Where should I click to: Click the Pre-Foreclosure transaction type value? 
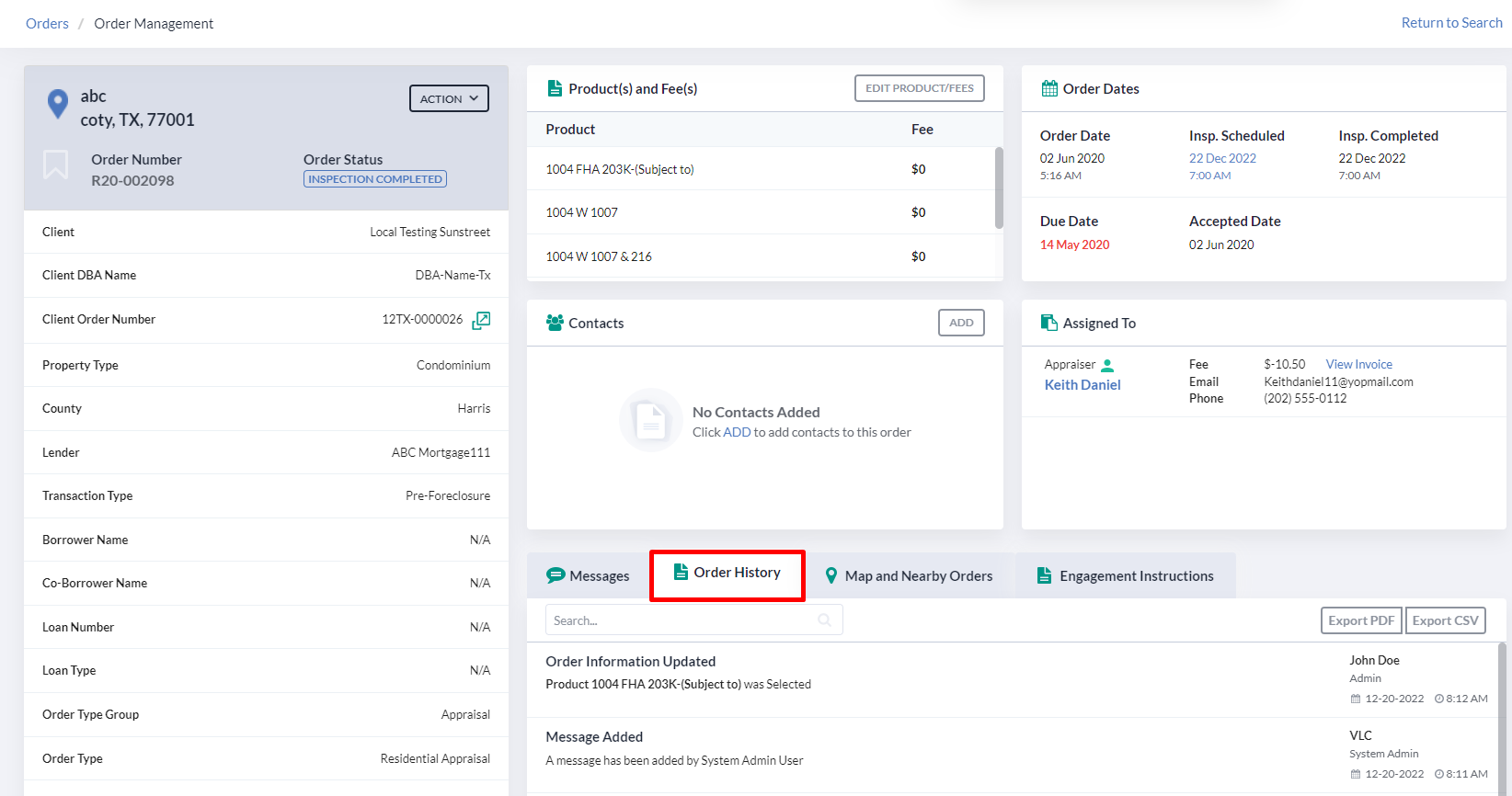point(448,495)
